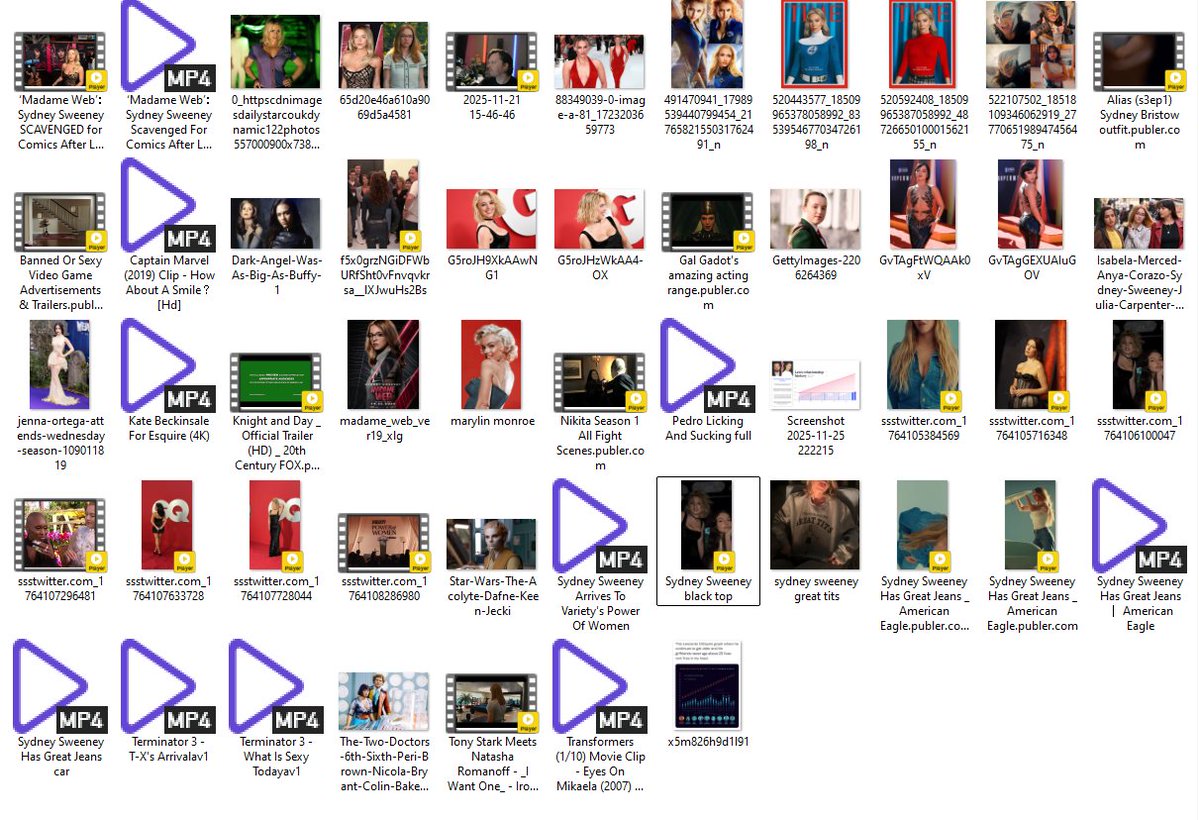Select the 522107502_18518109346062919 collage image
The image size is (1199, 820).
click(x=1032, y=44)
